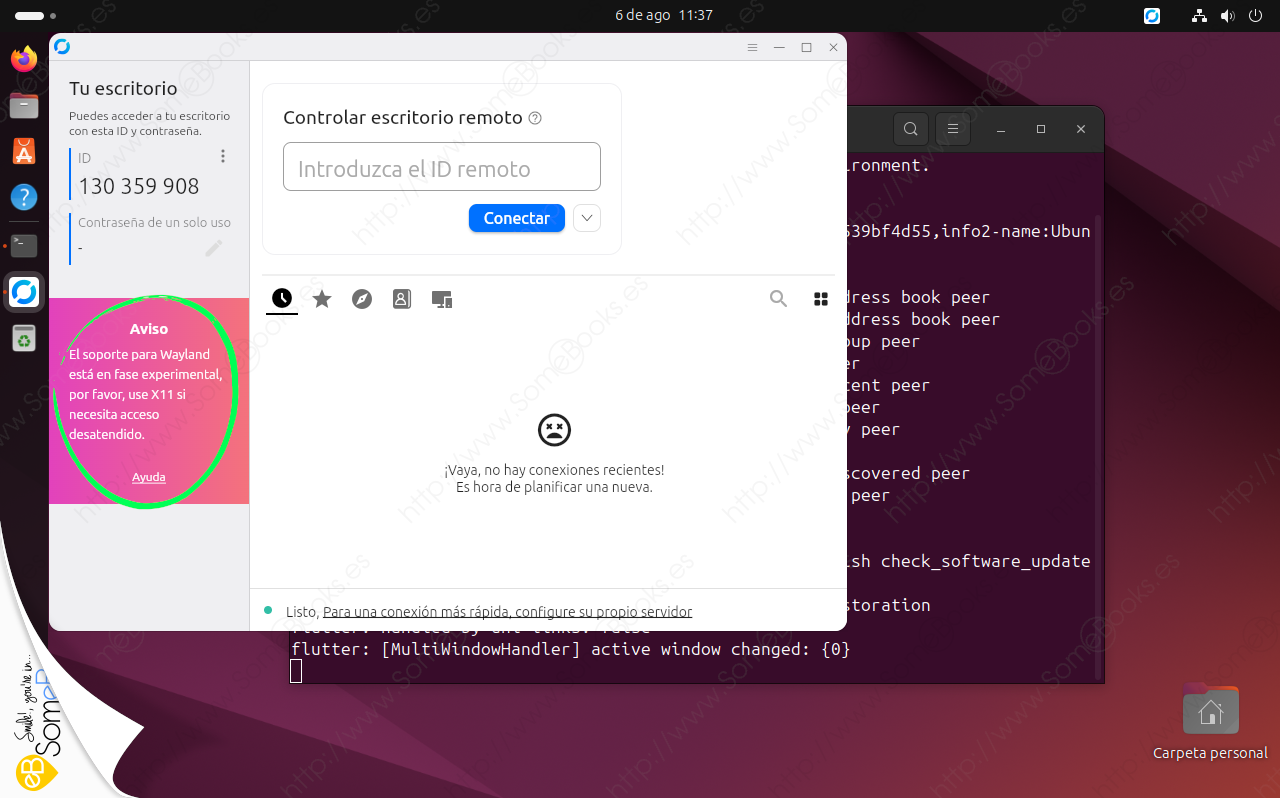1280x798 pixels.
Task: Click the volume icon in the top bar
Action: point(1228,16)
